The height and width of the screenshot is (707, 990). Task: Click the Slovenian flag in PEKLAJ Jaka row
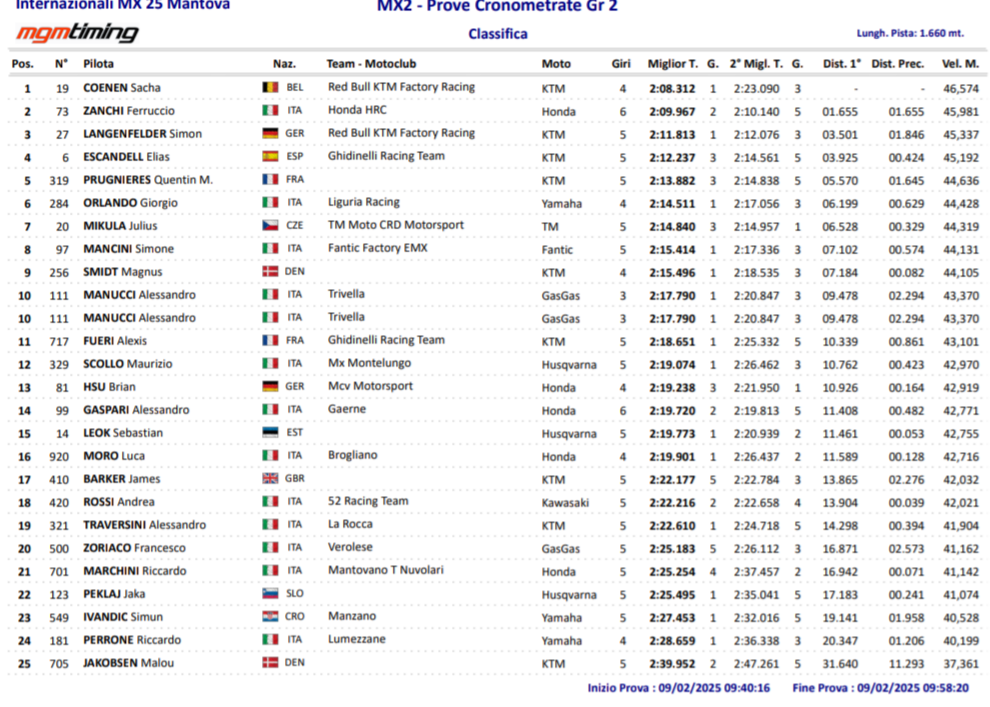[x=269, y=594]
